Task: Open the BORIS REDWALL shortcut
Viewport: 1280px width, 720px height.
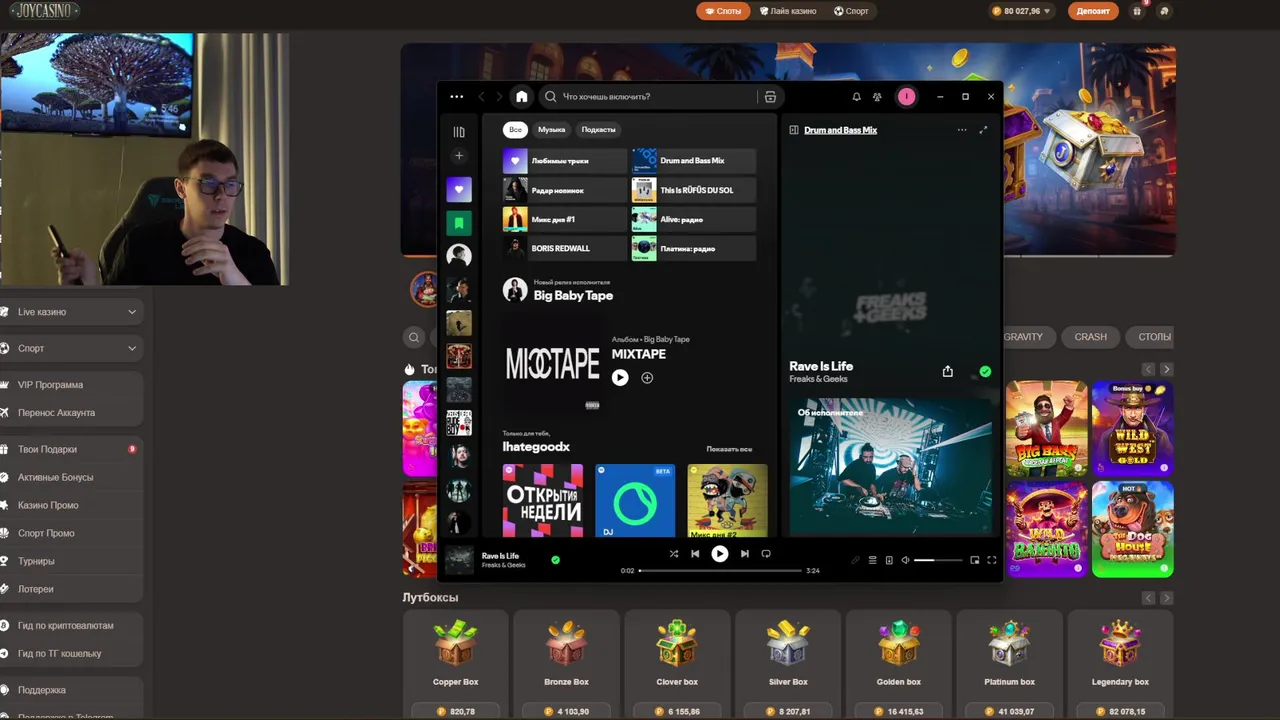Action: (565, 248)
